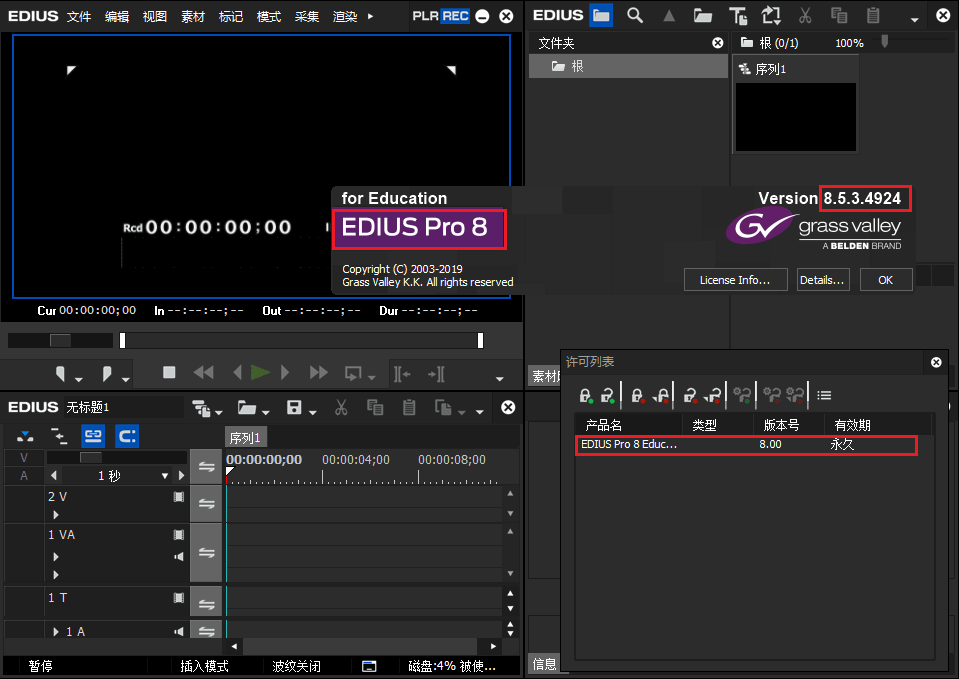This screenshot has width=959, height=679.
Task: Toggle ripple mode button
Action: tap(59, 436)
